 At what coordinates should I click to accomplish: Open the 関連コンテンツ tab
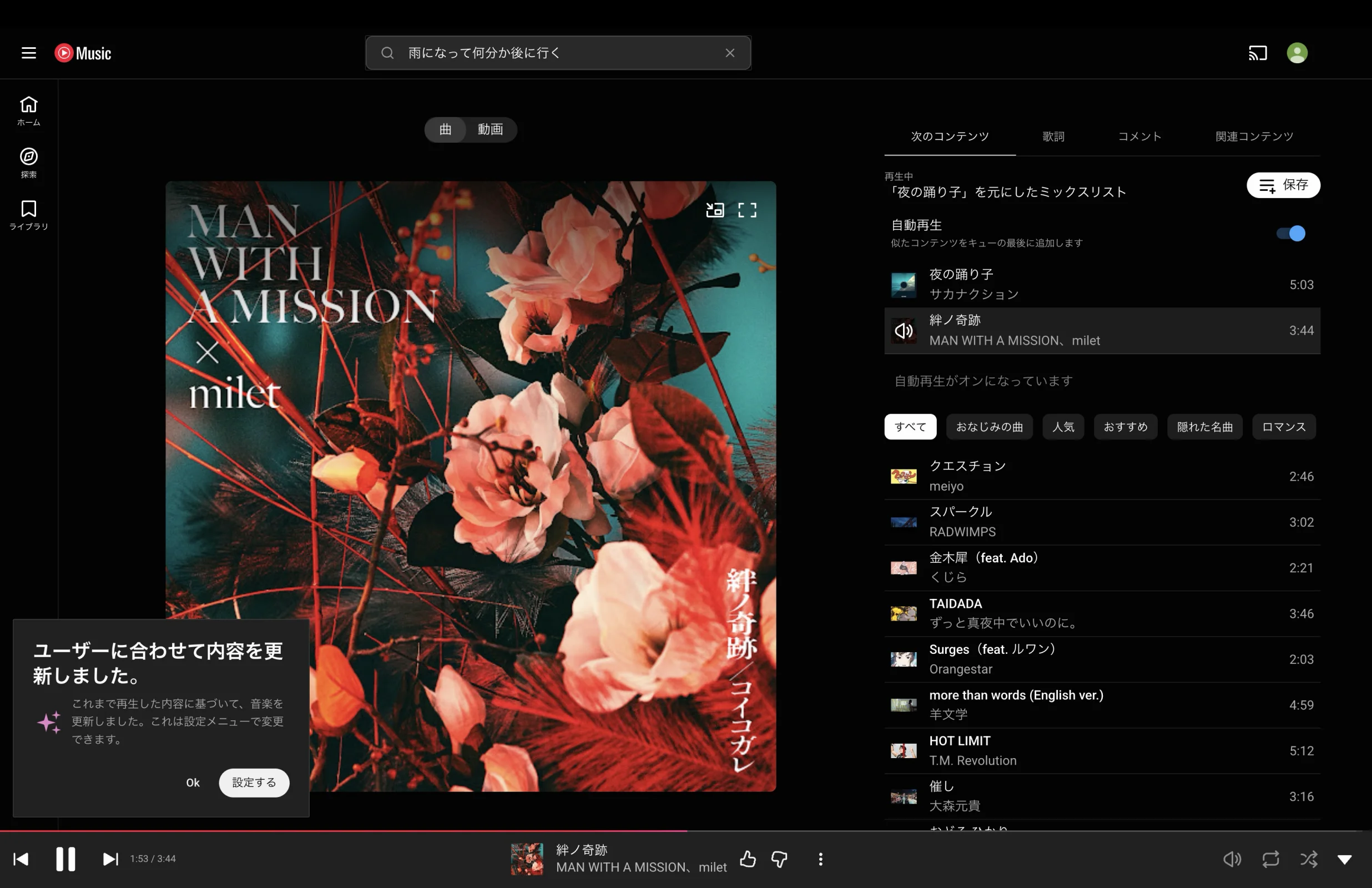pyautogui.click(x=1254, y=137)
